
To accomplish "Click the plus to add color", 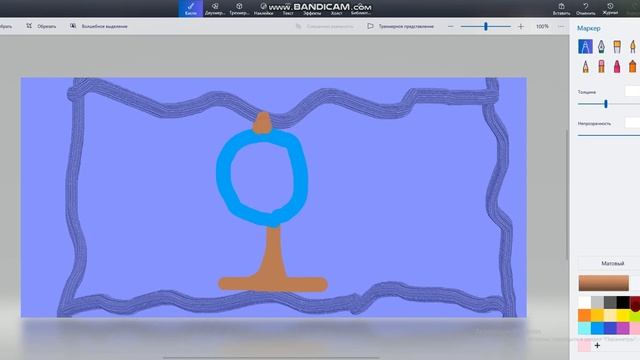I will (x=597, y=346).
